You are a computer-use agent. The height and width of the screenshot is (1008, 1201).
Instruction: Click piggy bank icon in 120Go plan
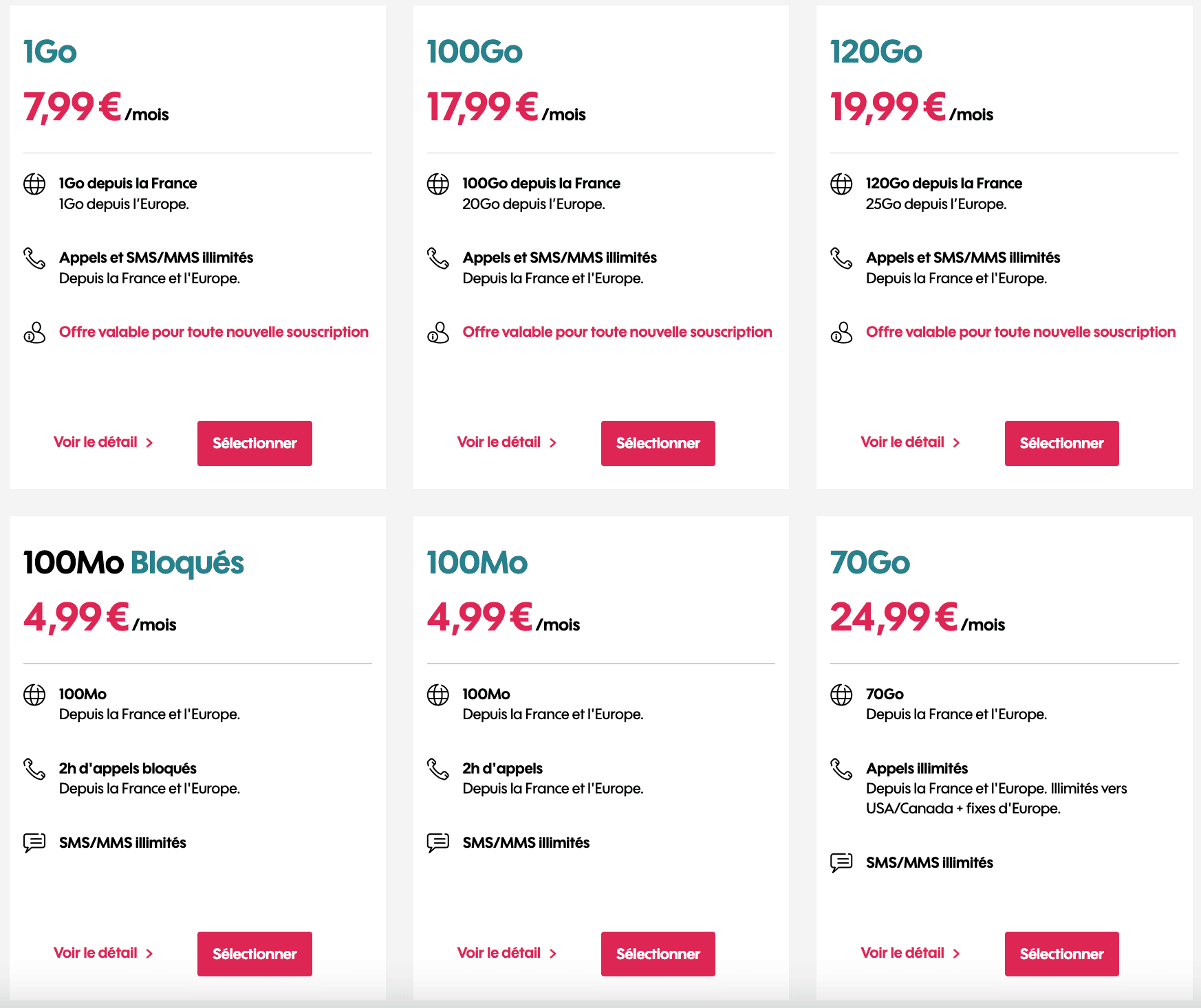click(x=841, y=333)
